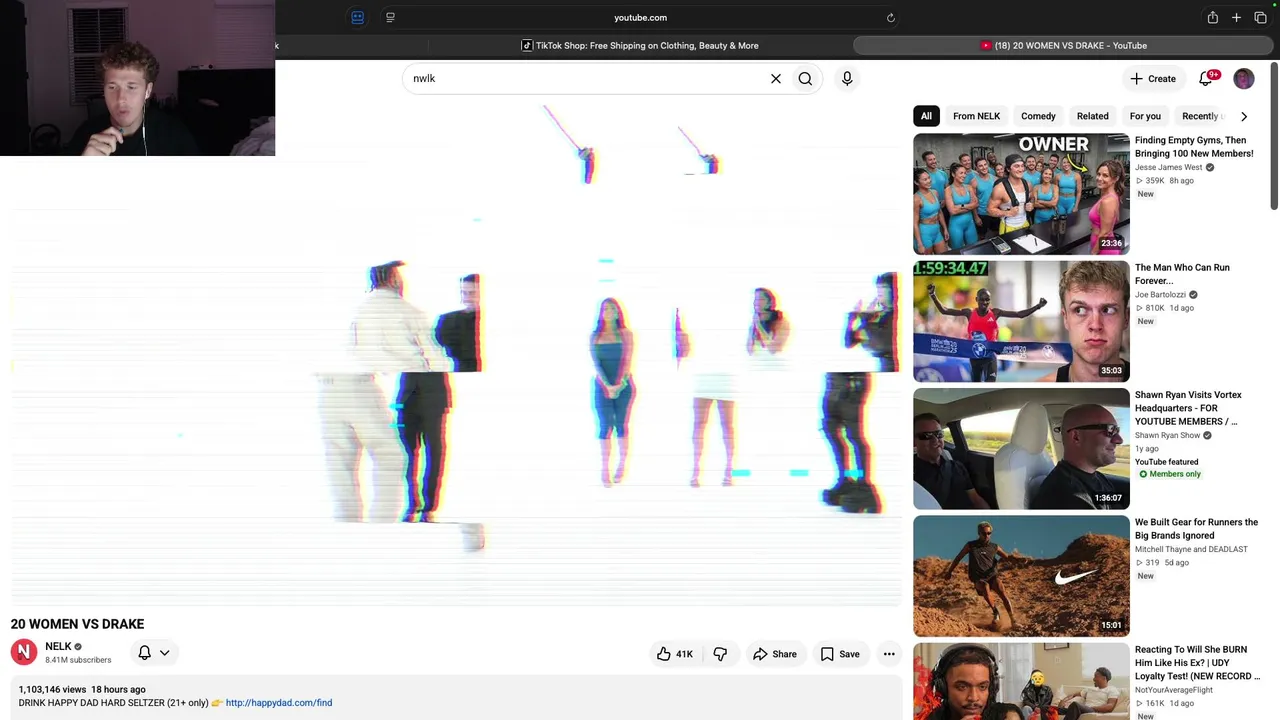Click the Nike runner 15:01 thumbnail
This screenshot has width=1280, height=720.
tap(1021, 576)
